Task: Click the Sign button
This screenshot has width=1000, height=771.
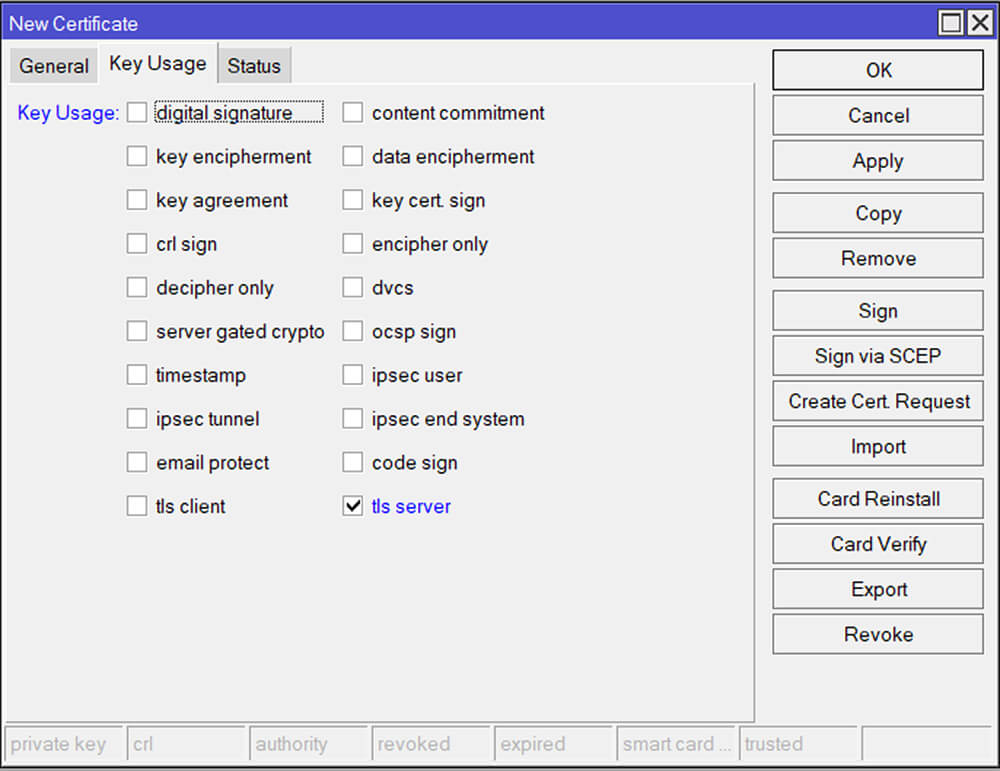Action: [878, 311]
